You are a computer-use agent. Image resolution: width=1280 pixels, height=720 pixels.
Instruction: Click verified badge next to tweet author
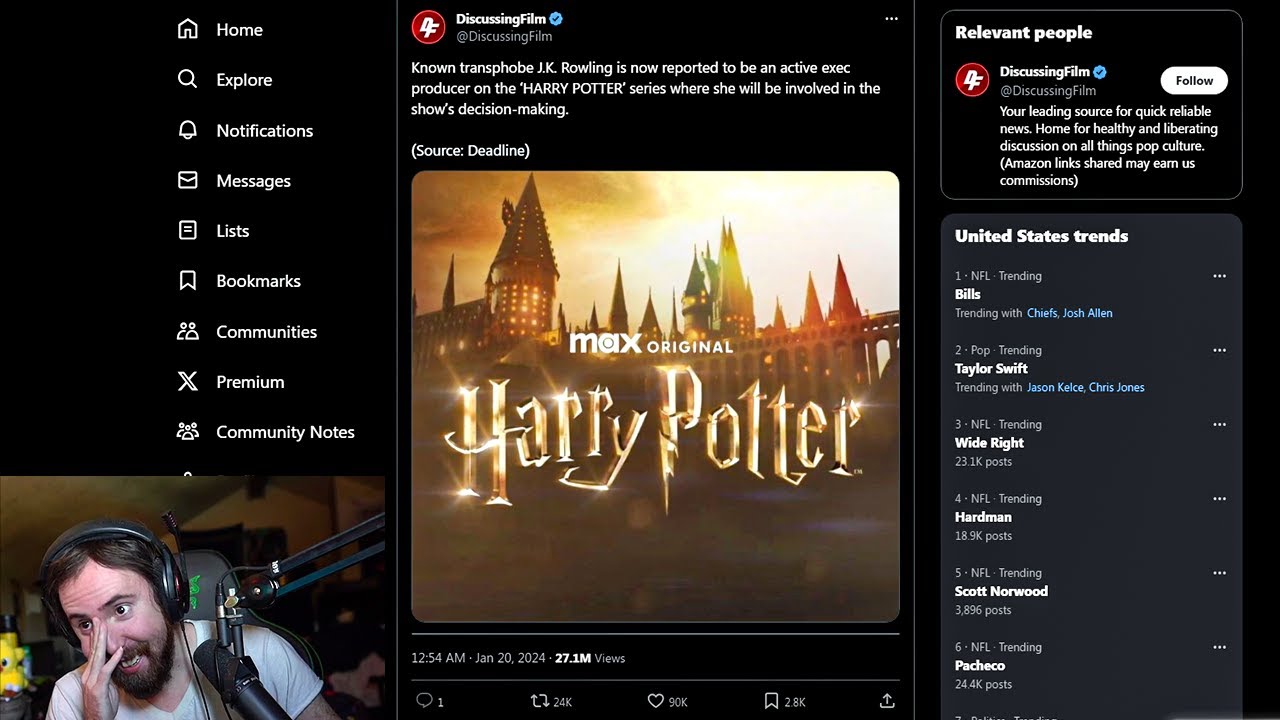click(x=556, y=19)
